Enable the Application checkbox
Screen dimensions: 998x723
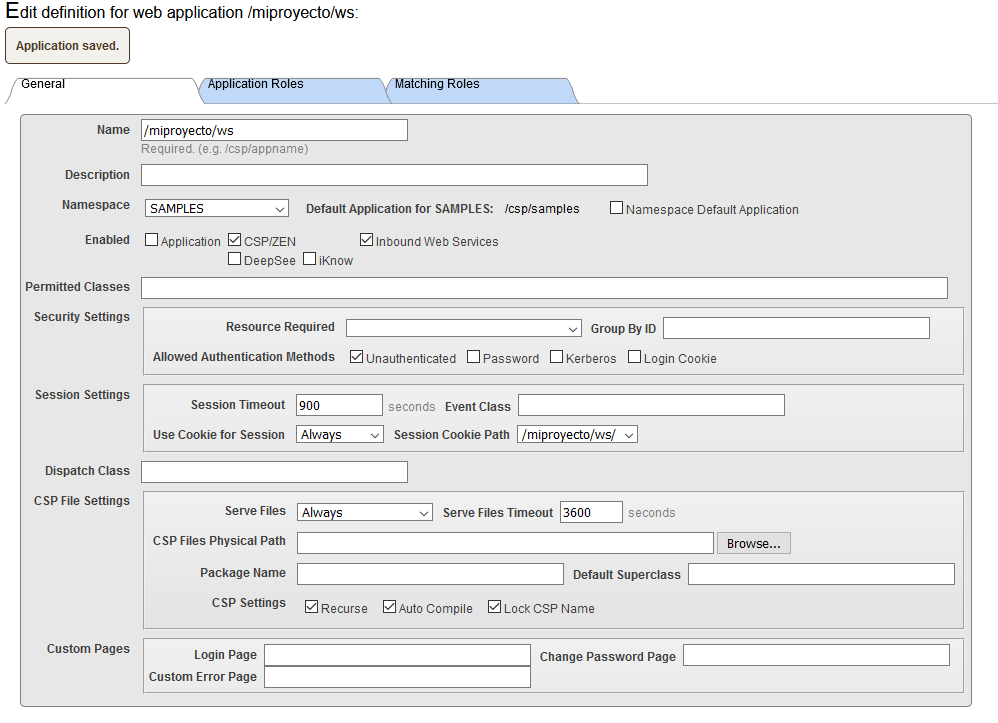[x=152, y=240]
